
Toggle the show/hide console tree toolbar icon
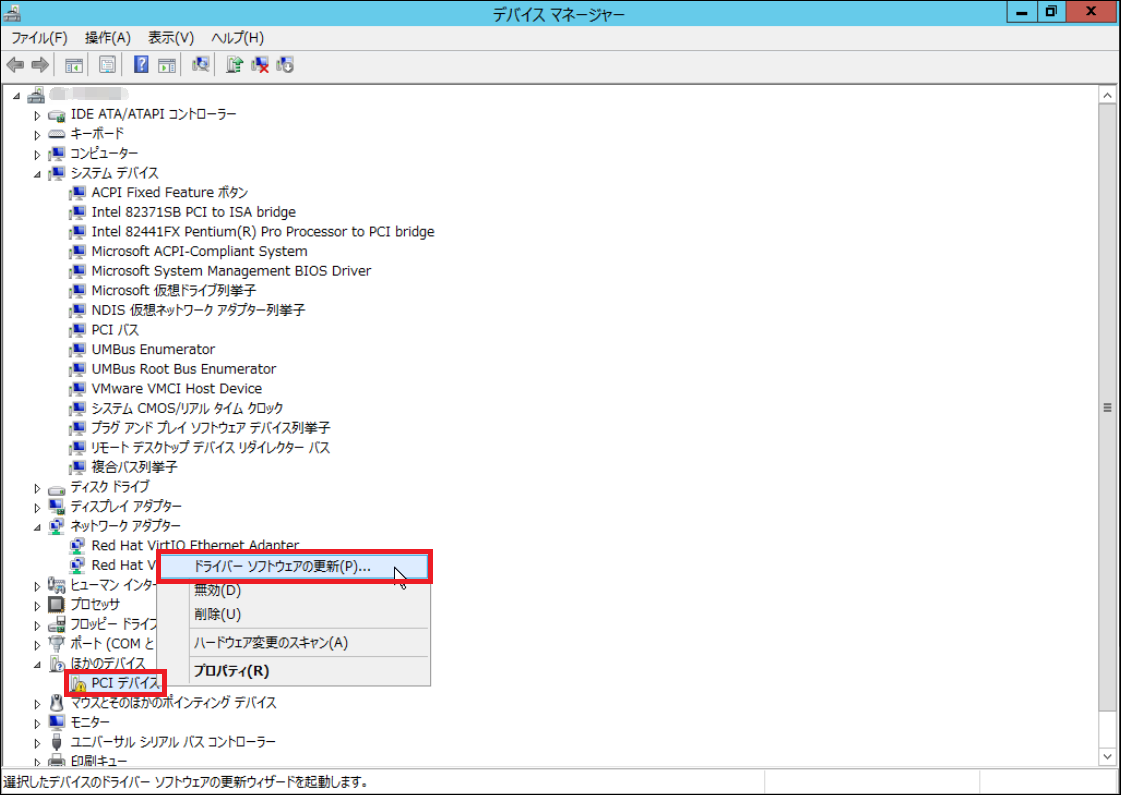74,65
